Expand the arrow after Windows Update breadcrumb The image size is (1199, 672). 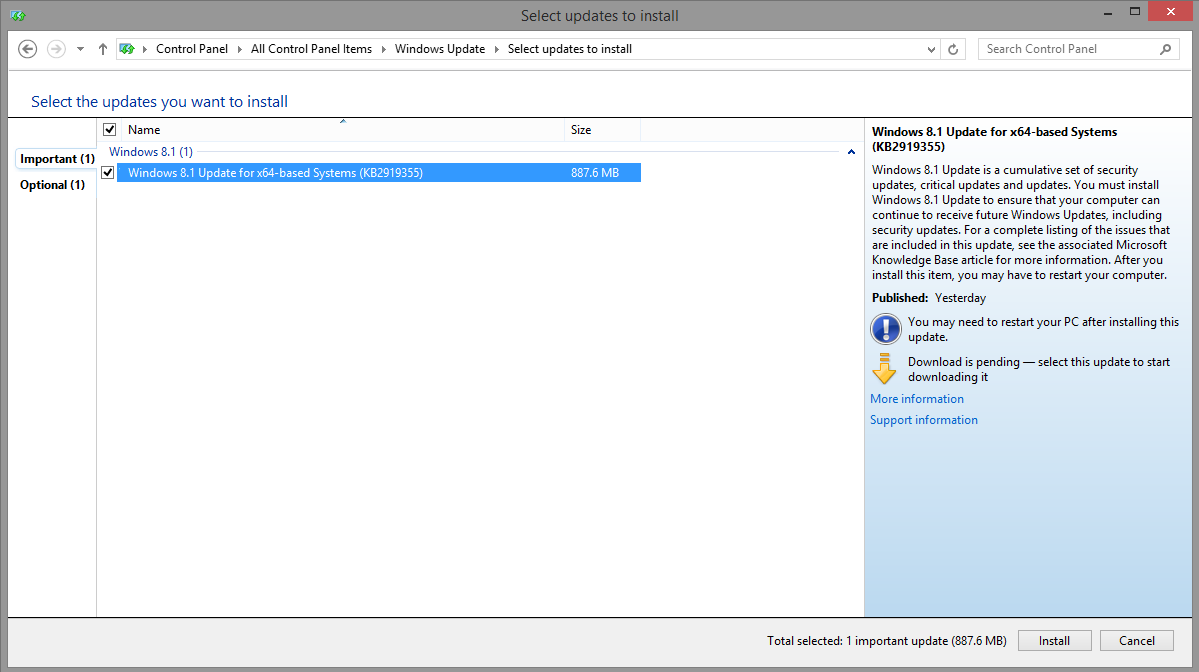[496, 49]
